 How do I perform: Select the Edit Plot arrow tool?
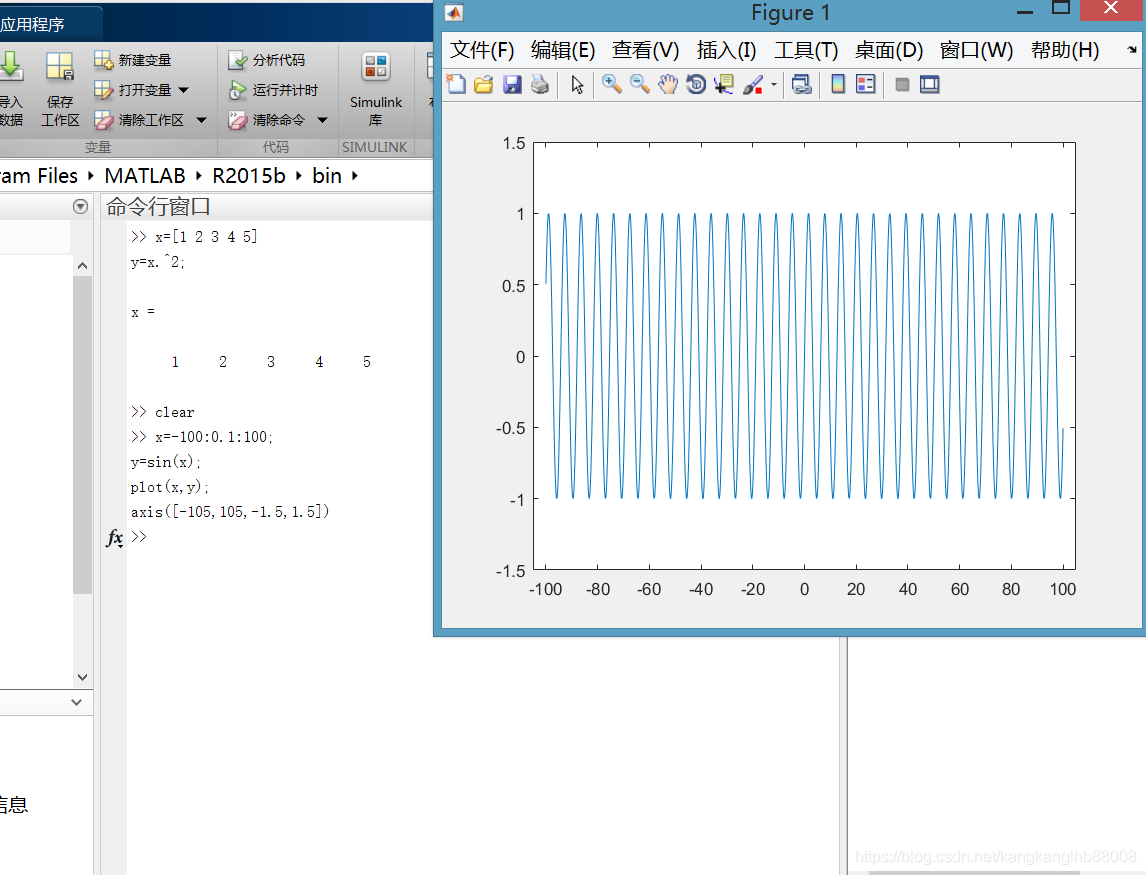click(x=577, y=85)
